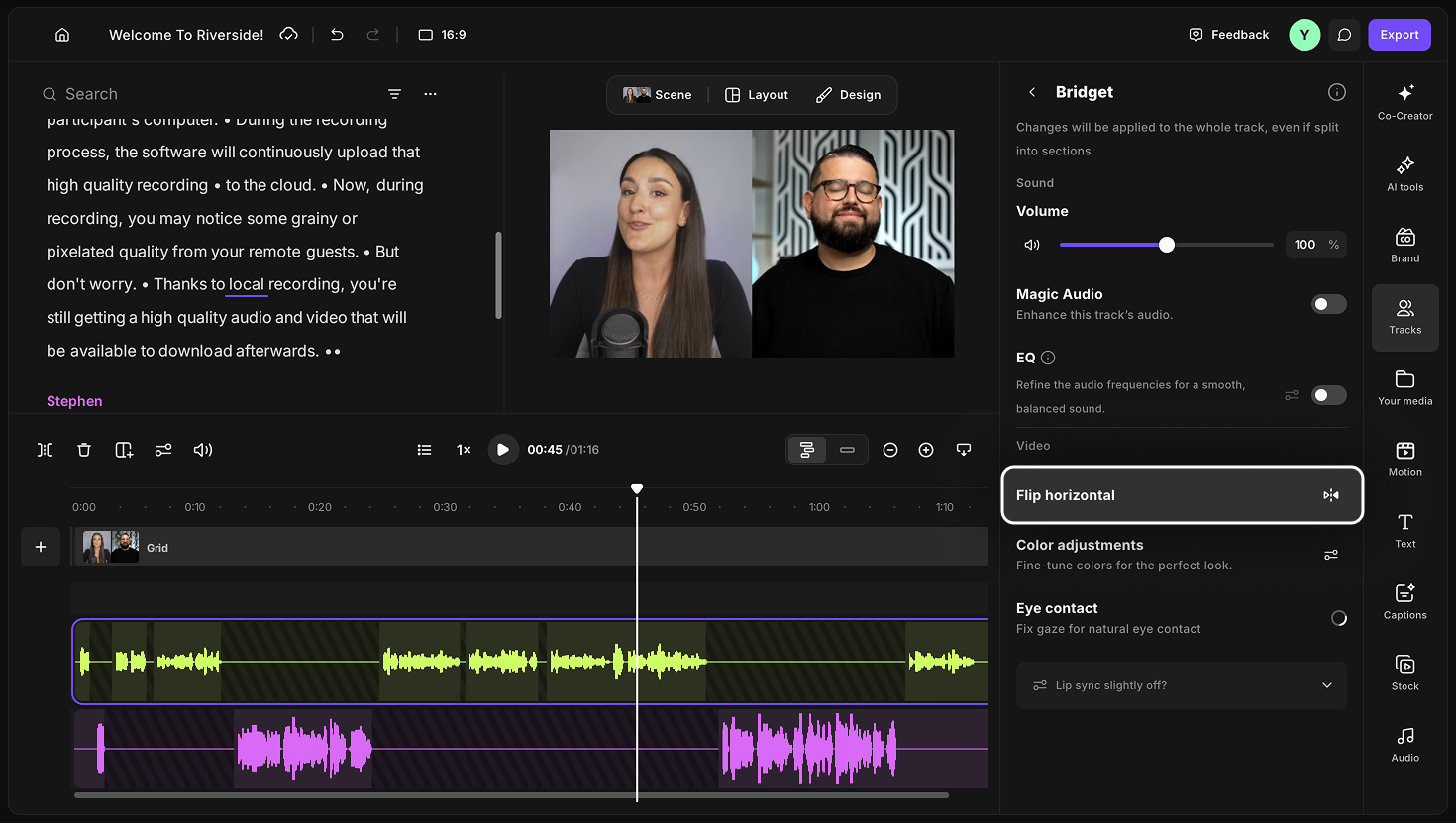Turn on the EQ toggle
The height and width of the screenshot is (823, 1456).
[x=1328, y=395]
